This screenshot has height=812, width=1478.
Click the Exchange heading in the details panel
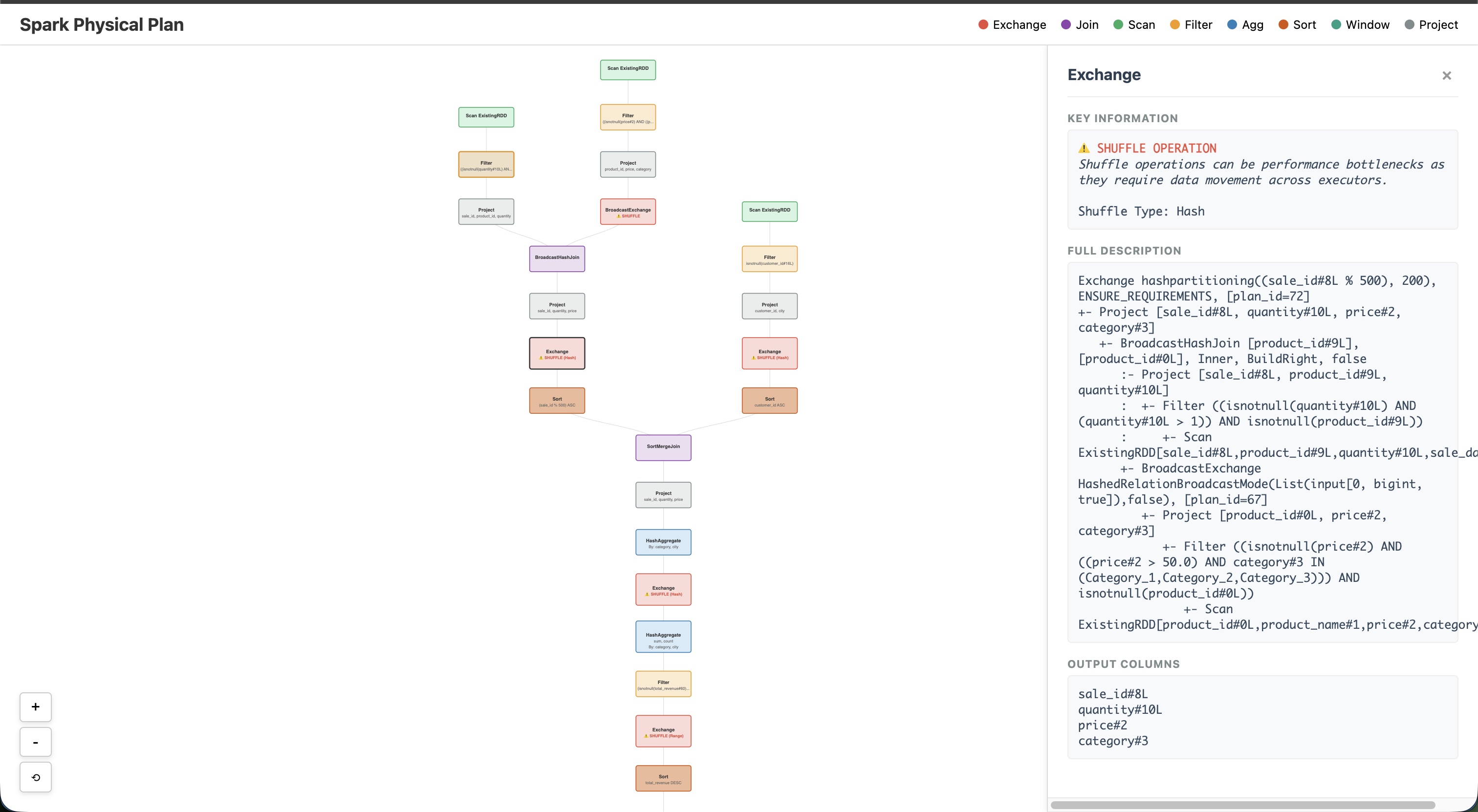tap(1104, 75)
